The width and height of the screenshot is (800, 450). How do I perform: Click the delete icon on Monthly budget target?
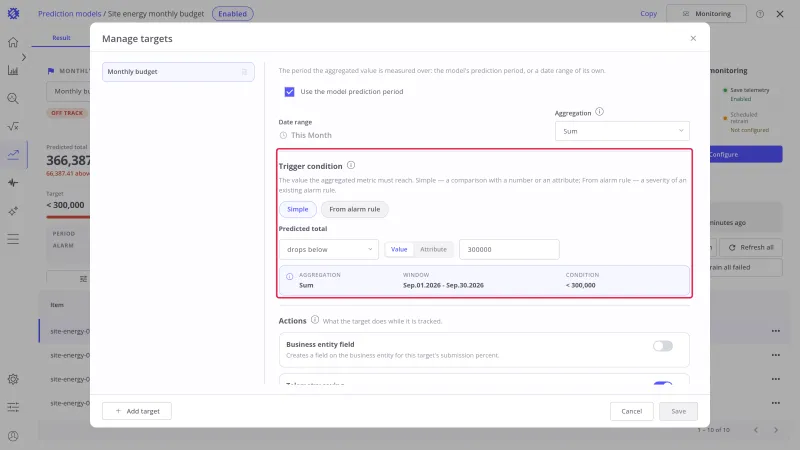pos(244,72)
